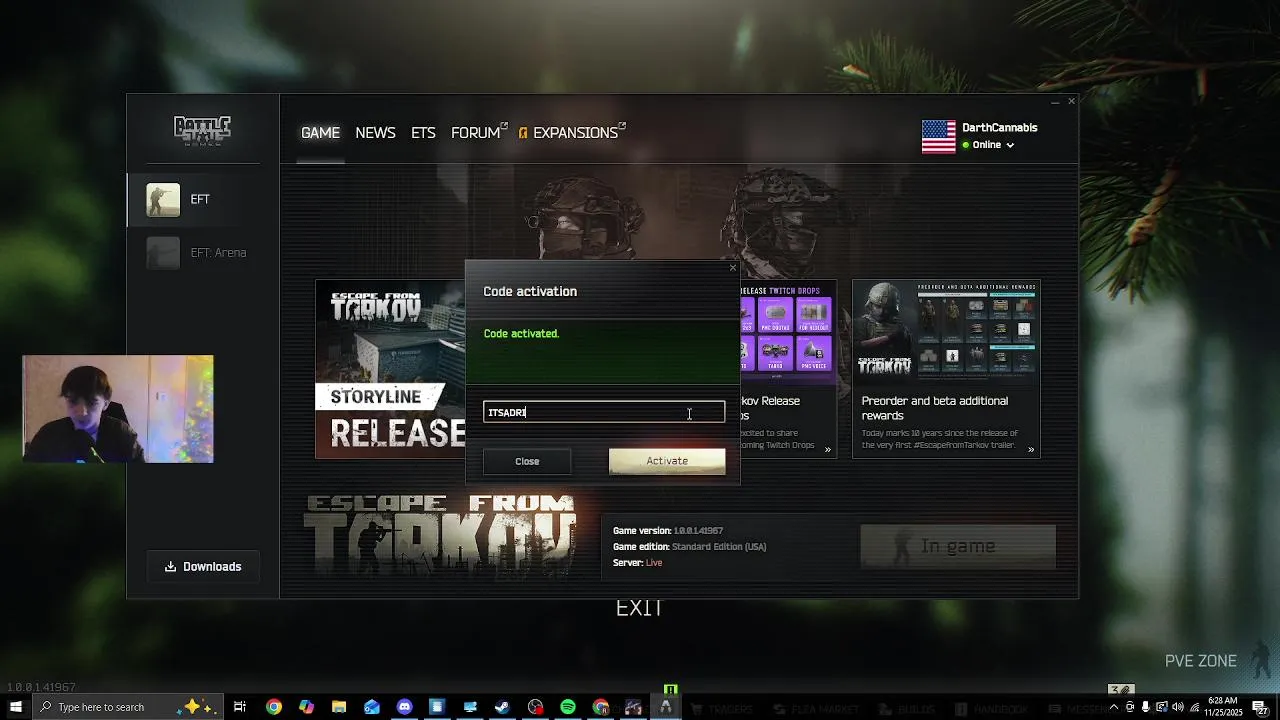
Task: Click 'Preorder and beta additional rewards' headline
Action: coord(935,408)
